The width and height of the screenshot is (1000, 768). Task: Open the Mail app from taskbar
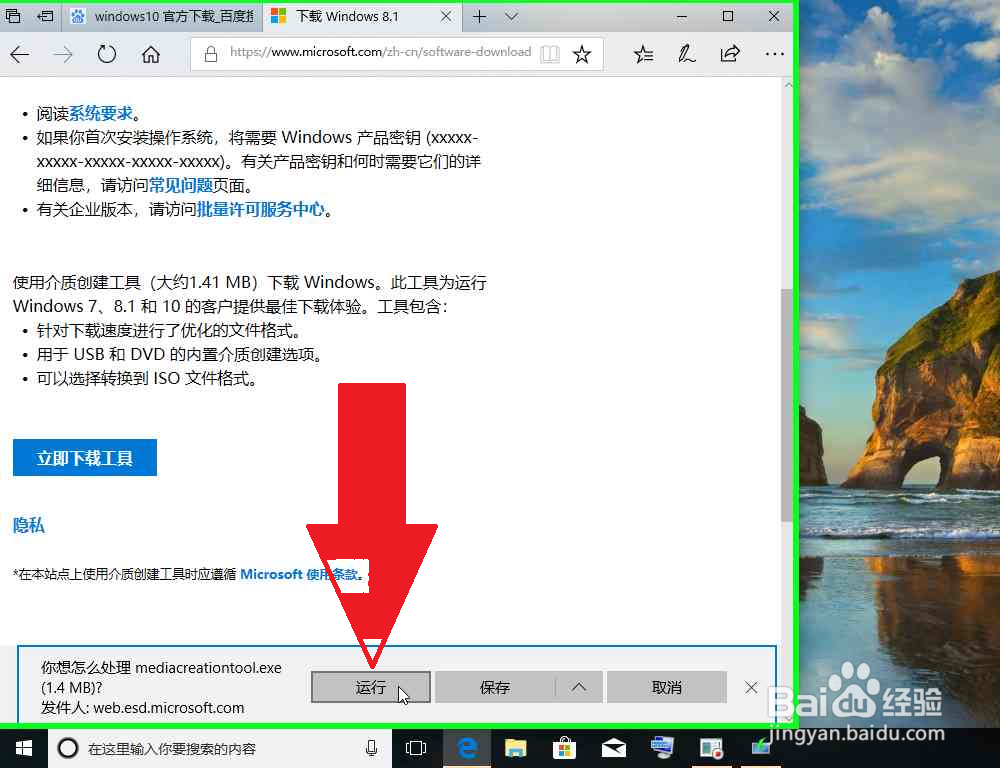(614, 748)
